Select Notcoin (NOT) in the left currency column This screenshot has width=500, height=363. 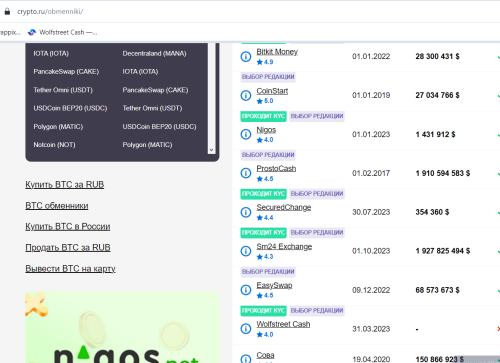click(x=54, y=145)
